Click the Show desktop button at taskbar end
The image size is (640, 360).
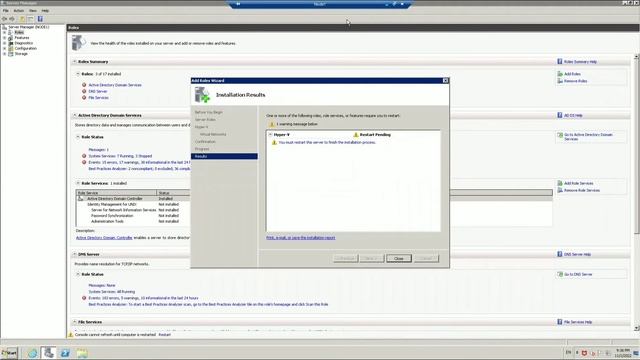click(636, 353)
